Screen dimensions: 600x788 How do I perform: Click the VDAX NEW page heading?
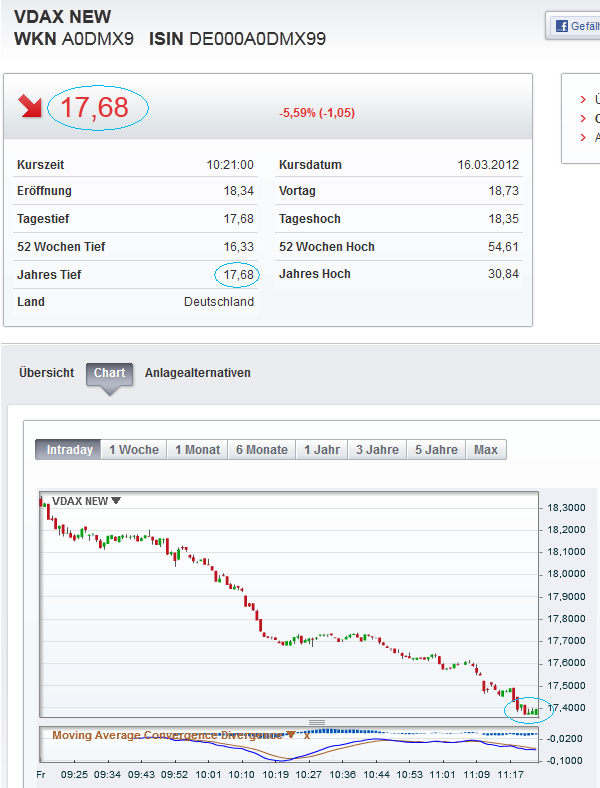tap(62, 17)
